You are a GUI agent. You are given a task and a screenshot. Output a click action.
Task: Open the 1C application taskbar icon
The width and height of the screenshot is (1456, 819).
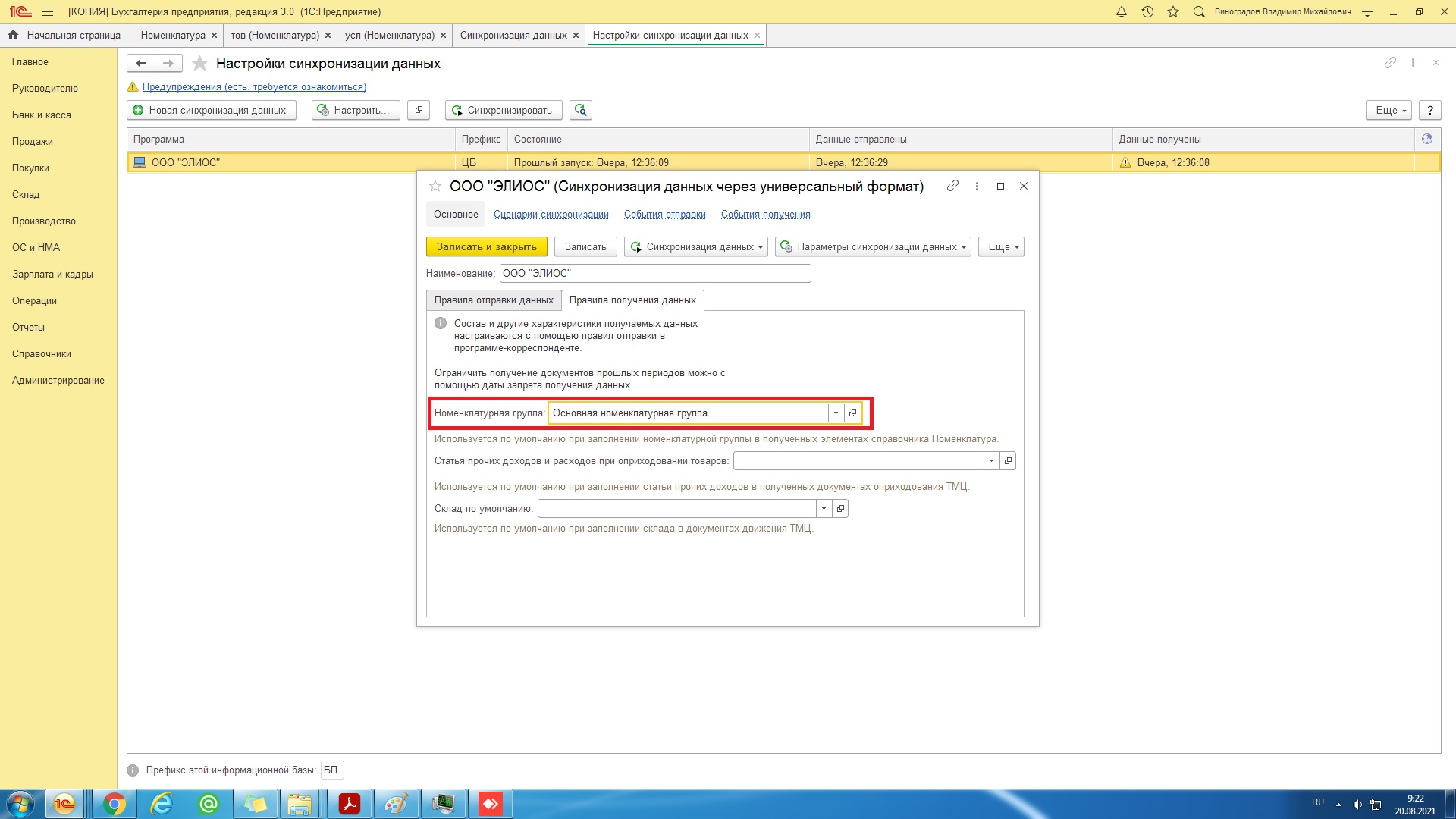(x=64, y=804)
